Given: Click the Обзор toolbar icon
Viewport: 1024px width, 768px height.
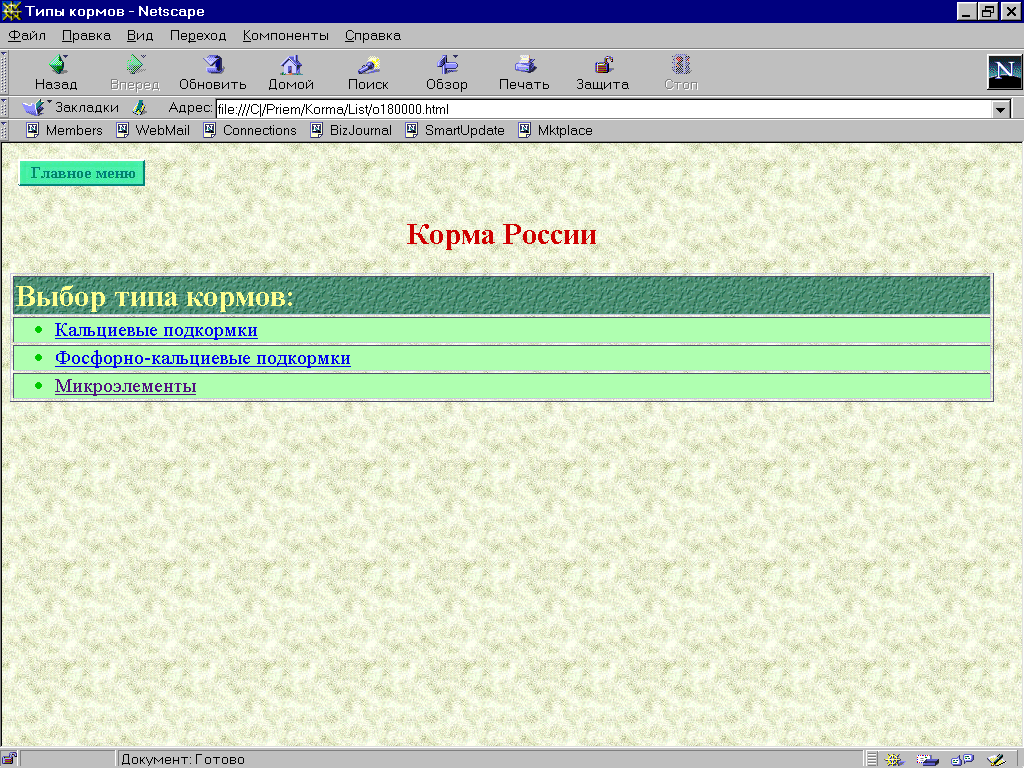Looking at the screenshot, I should click(447, 66).
